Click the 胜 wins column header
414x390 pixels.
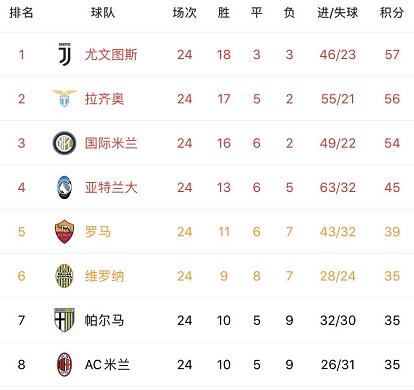click(x=223, y=13)
